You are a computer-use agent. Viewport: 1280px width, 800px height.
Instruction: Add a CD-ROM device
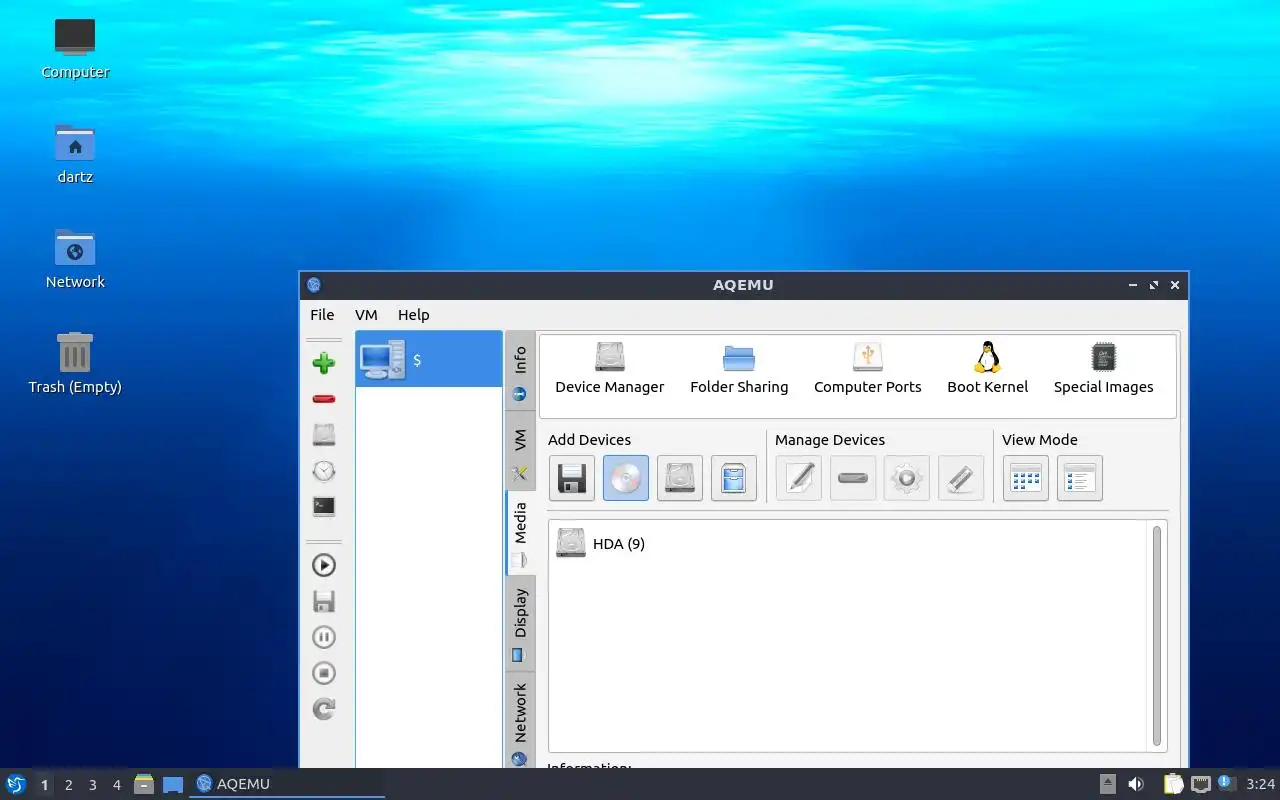pyautogui.click(x=626, y=478)
